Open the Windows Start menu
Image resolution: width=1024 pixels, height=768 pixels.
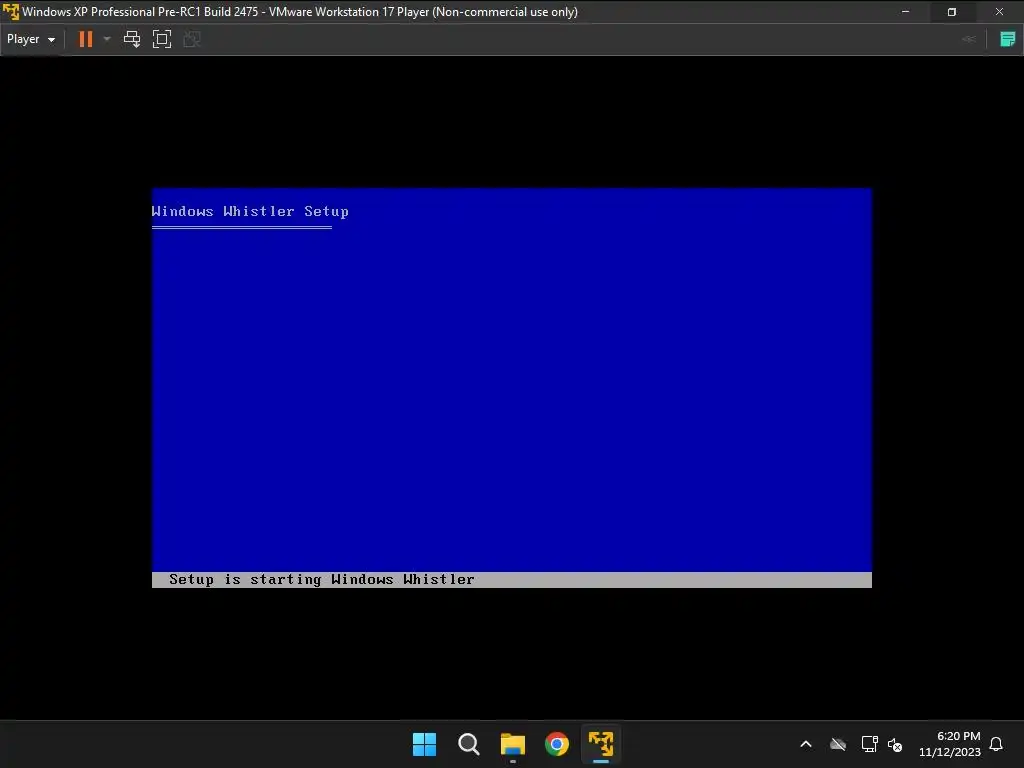click(x=424, y=744)
